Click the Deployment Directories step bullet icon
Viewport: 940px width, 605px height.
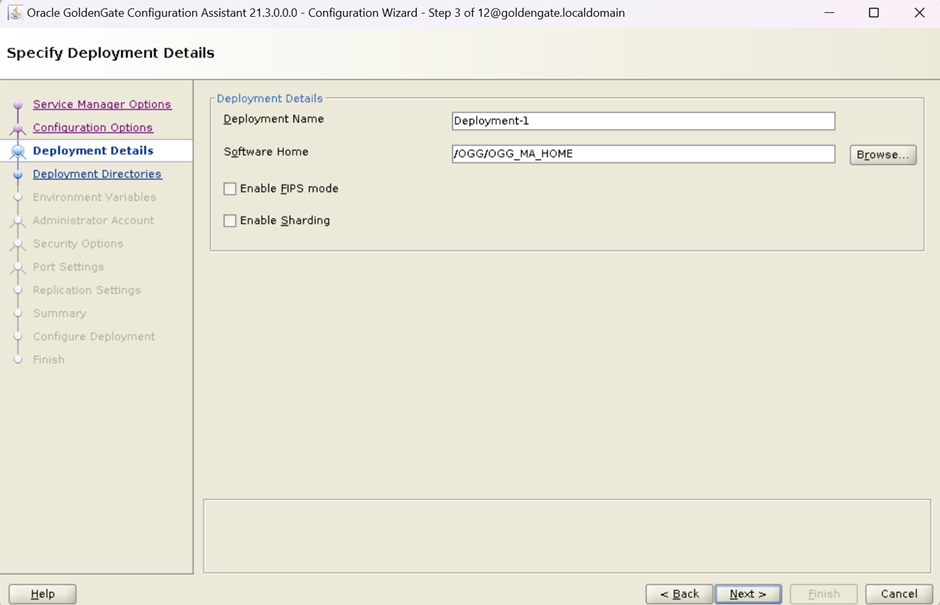click(17, 174)
